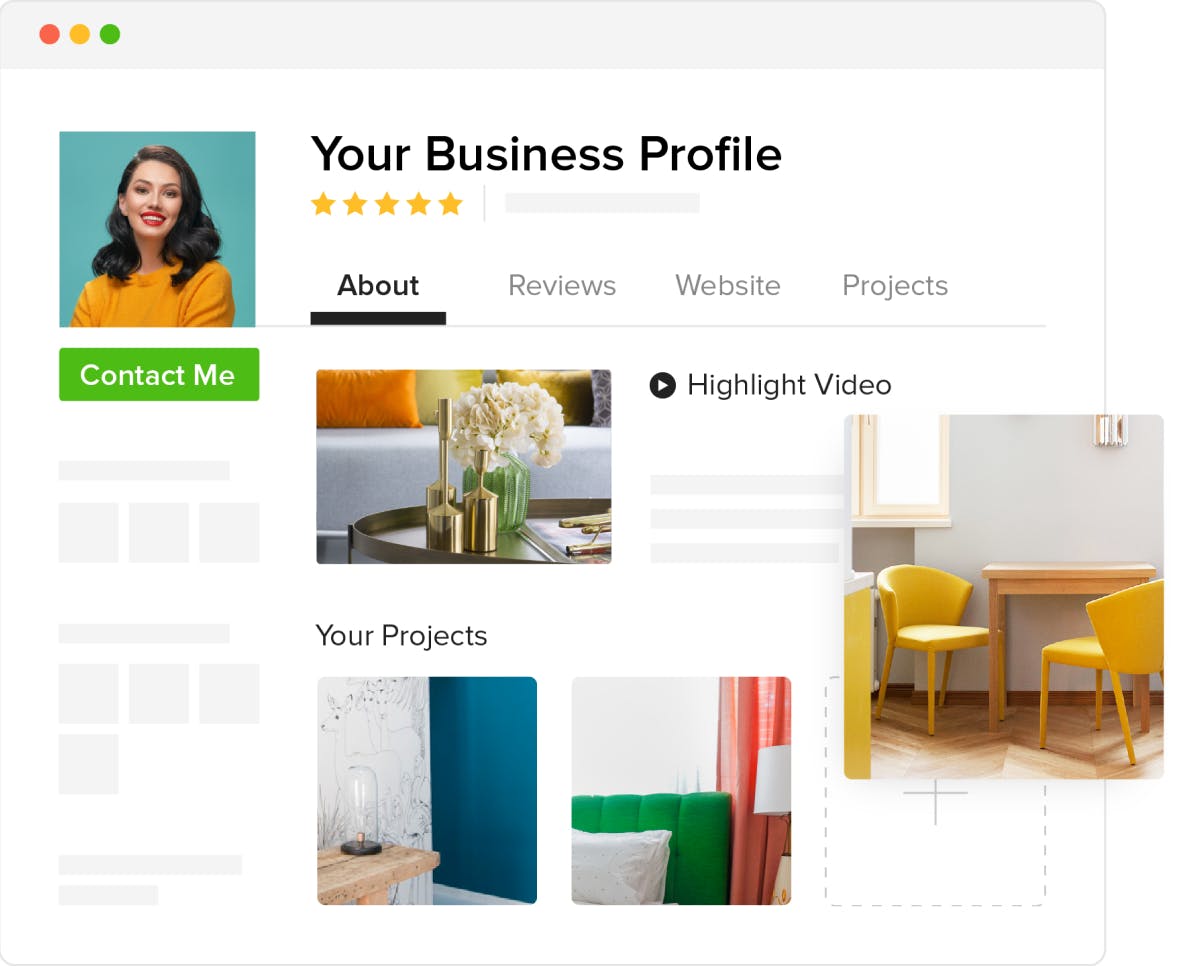Click the red window close dot
1184x966 pixels.
click(50, 34)
